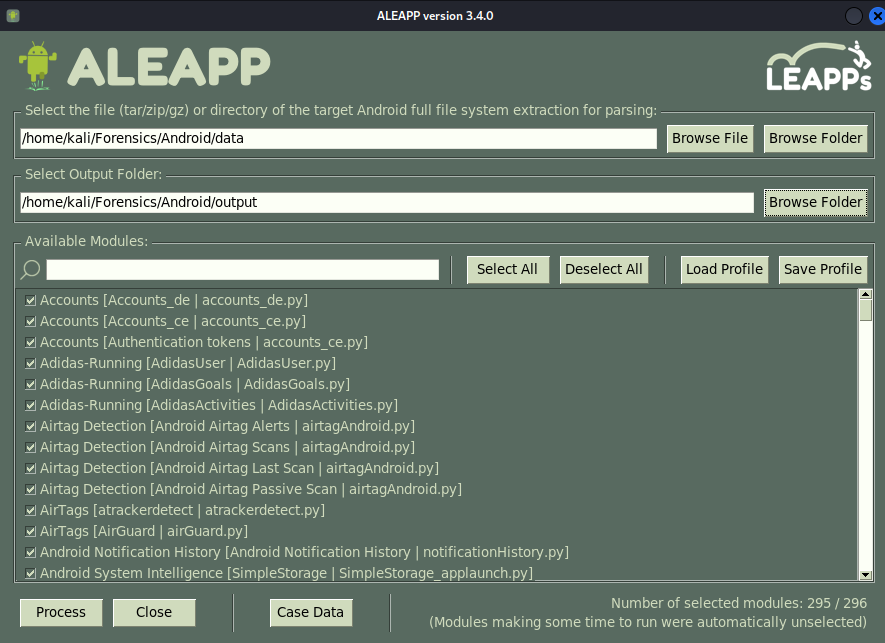885x643 pixels.
Task: Toggle Android Airtag Last Scan checkbox
Action: pyautogui.click(x=30, y=469)
